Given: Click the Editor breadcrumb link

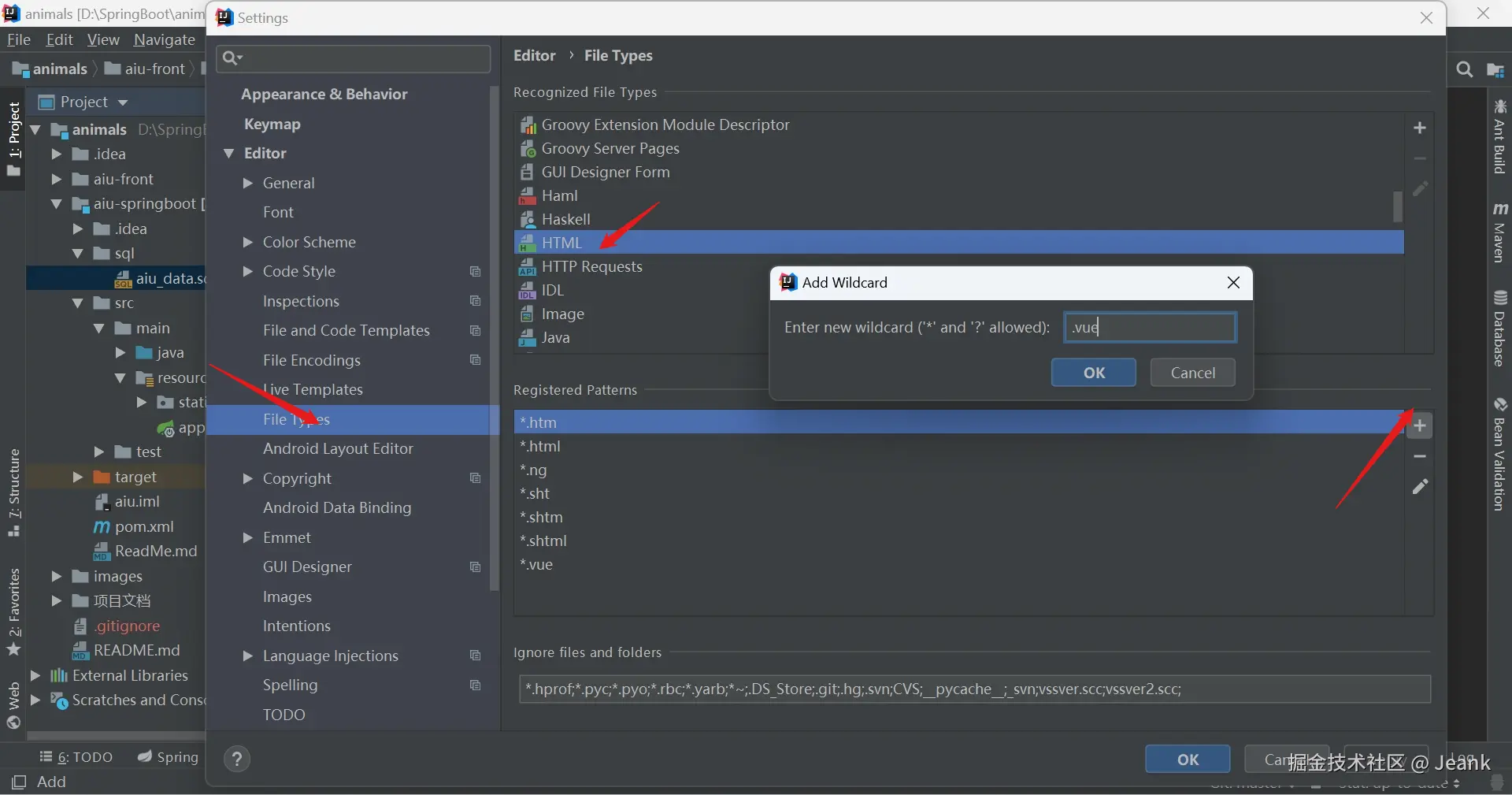Looking at the screenshot, I should 534,55.
